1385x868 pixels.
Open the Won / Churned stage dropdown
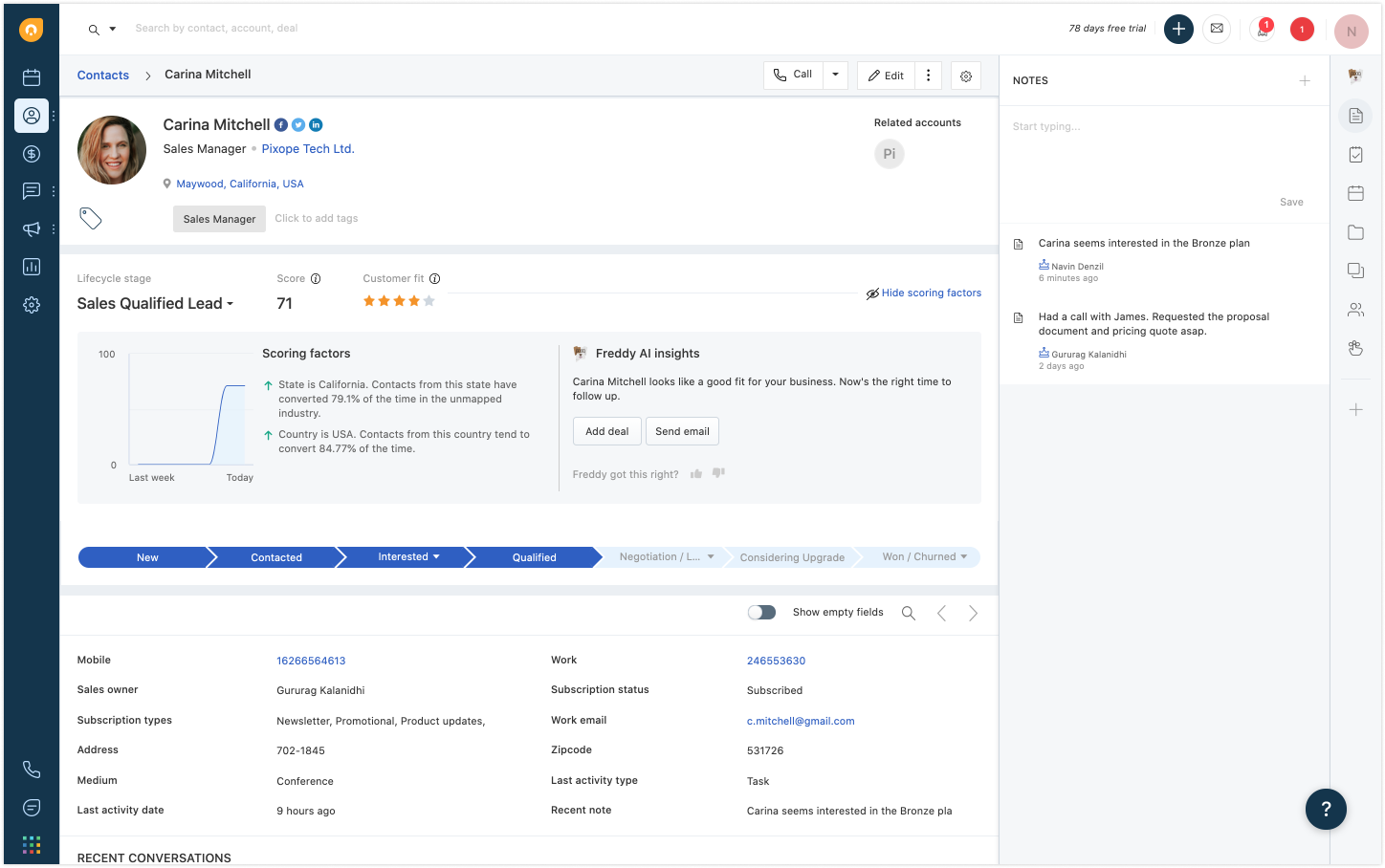966,556
